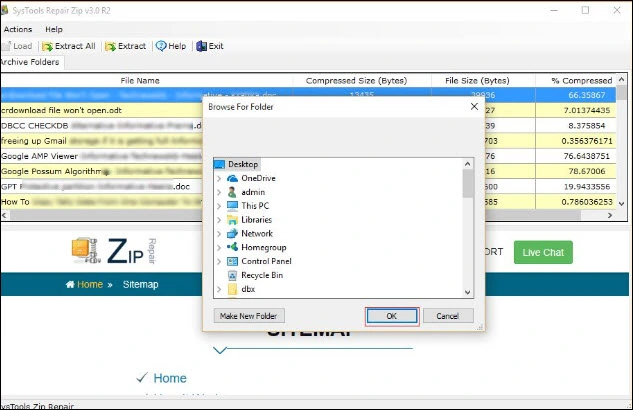Click the Home sitemap entry link
Screen dimensions: 633x410
170,378
